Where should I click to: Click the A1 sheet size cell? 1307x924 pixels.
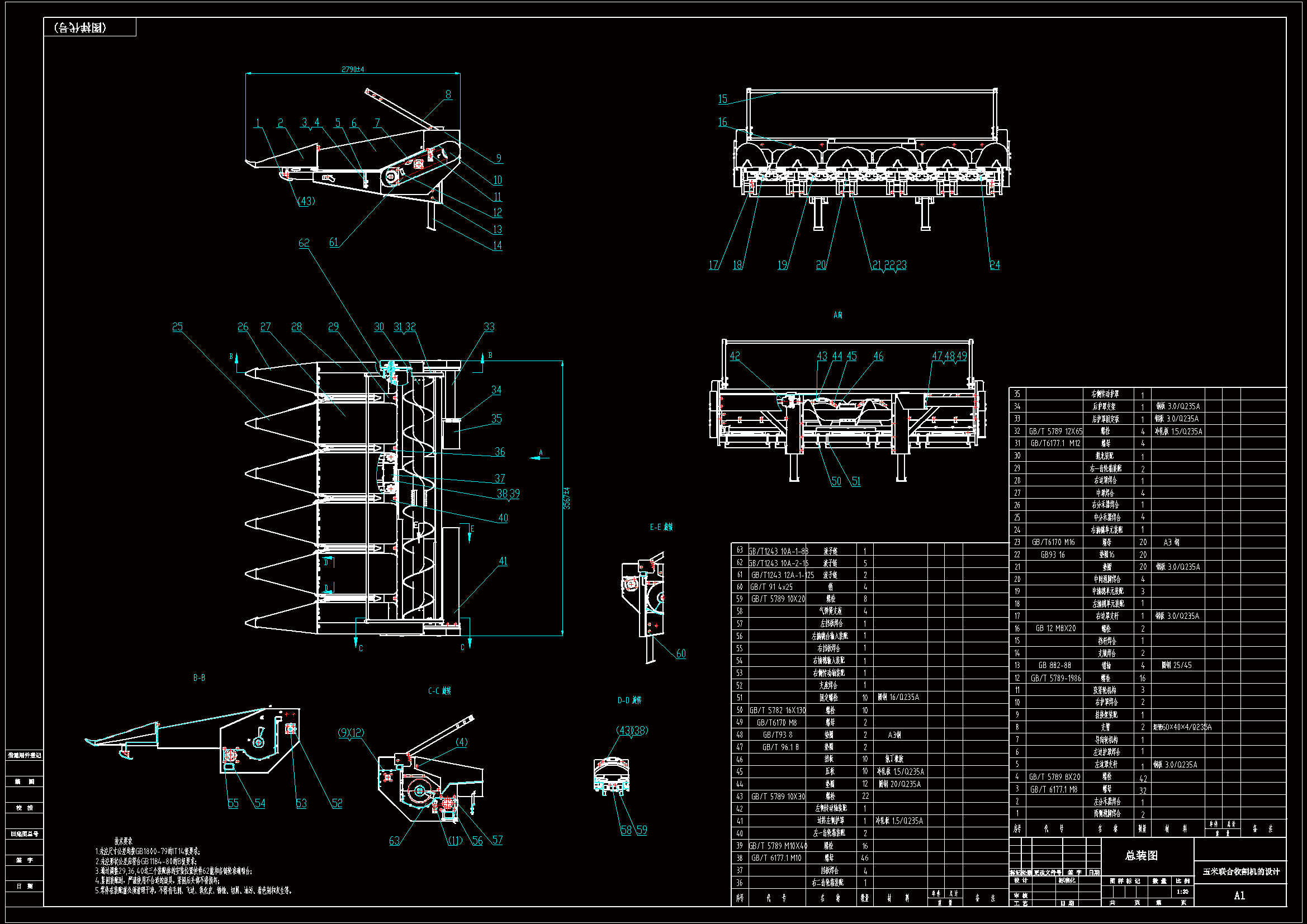1239,895
